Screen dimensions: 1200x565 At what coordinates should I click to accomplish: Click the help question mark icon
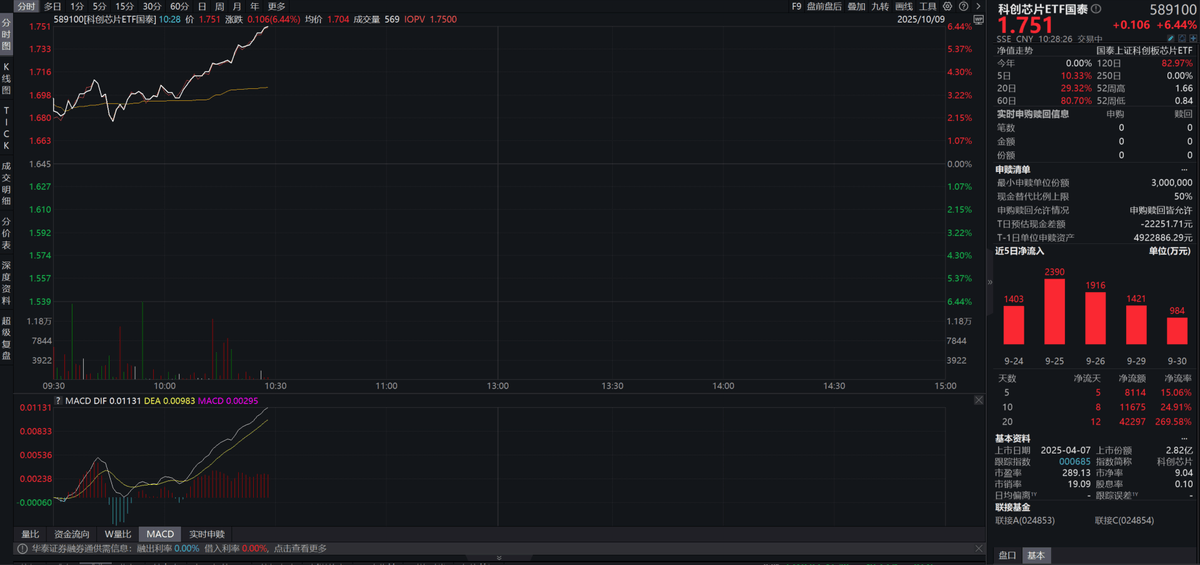[x=964, y=6]
